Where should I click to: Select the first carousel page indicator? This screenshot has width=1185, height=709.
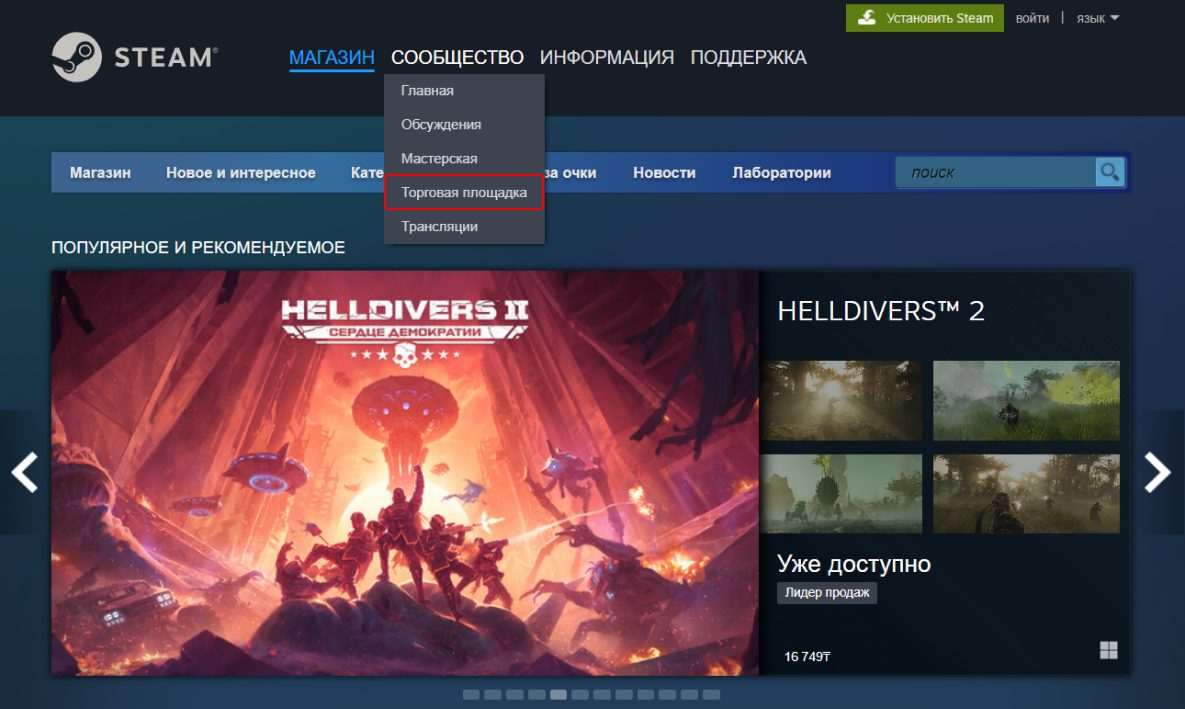tap(471, 694)
